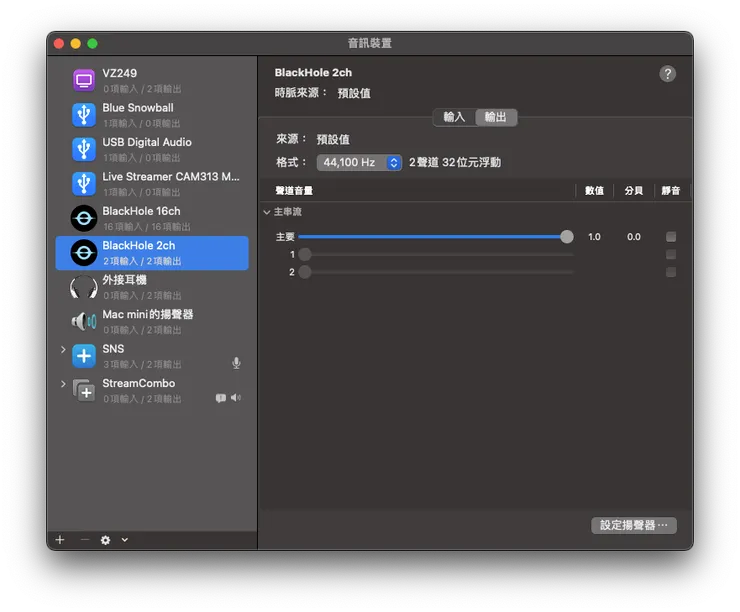Expand the StreamCombo device

click(x=63, y=384)
